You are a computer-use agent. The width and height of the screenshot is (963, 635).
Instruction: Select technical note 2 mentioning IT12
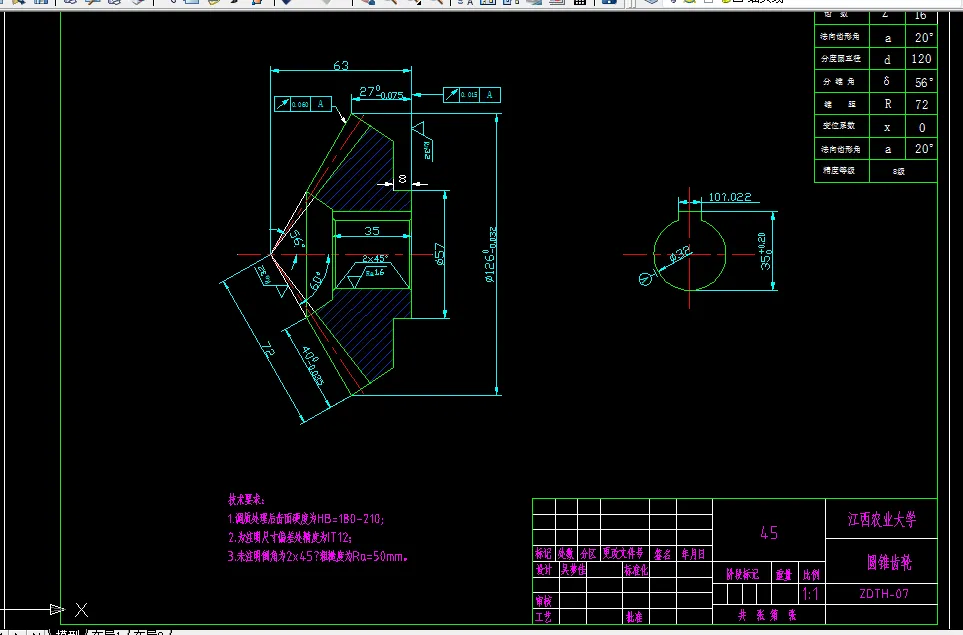pos(290,538)
